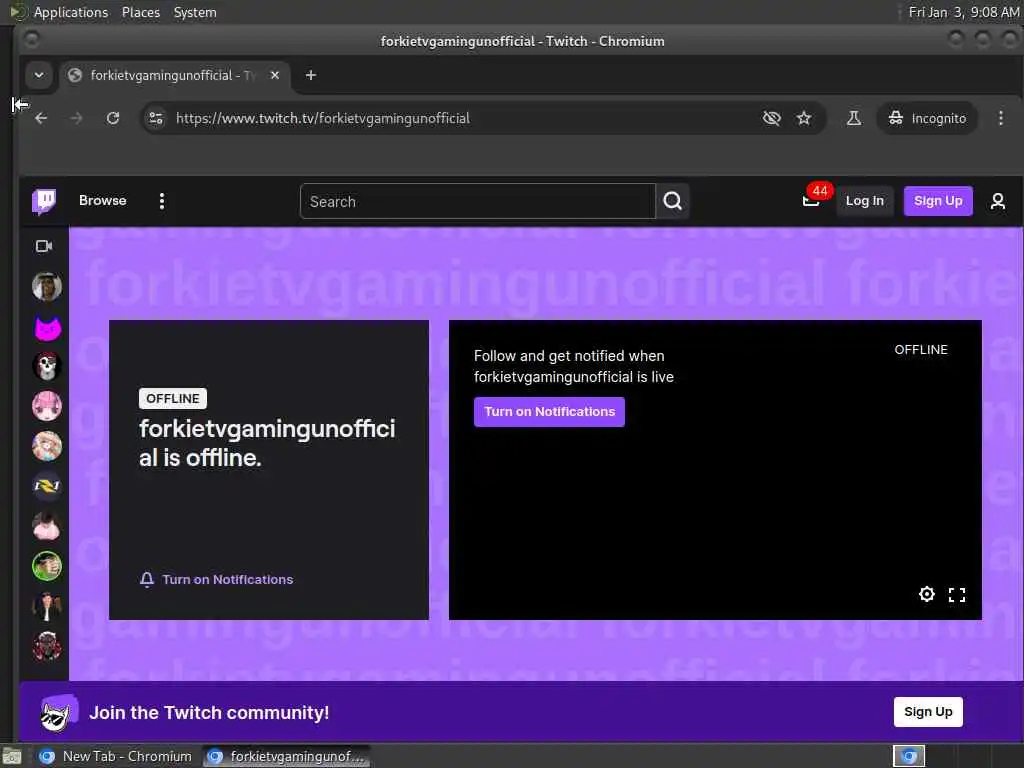Image resolution: width=1024 pixels, height=768 pixels.
Task: Click the browser address bar URL
Action: click(x=323, y=118)
